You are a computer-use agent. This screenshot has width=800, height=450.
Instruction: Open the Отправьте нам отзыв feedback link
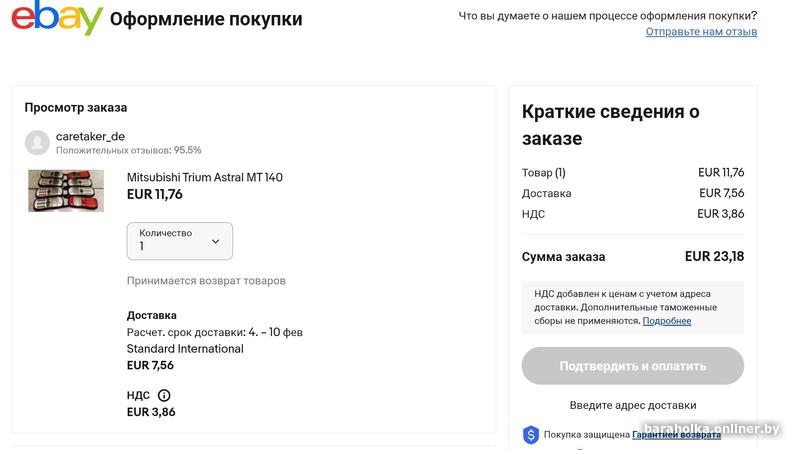[701, 32]
